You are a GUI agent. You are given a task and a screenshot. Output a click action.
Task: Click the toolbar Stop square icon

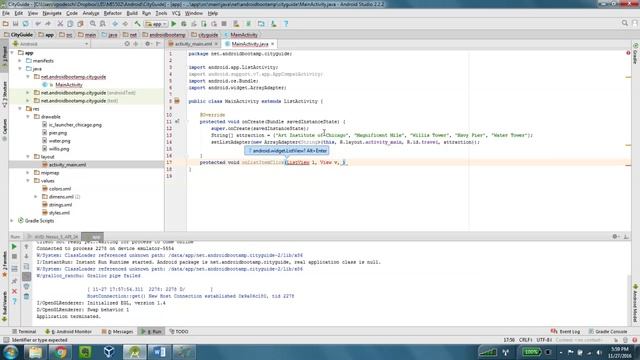pos(224,24)
